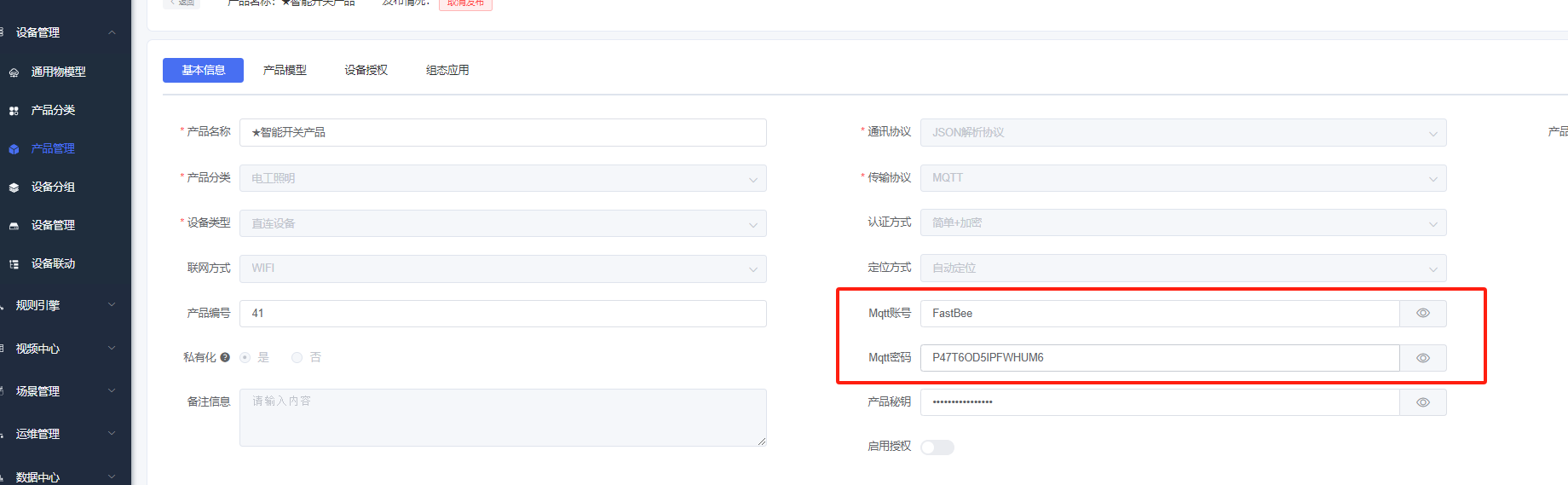
Task: Show or hide the Mqtt账号 value
Action: click(1422, 313)
